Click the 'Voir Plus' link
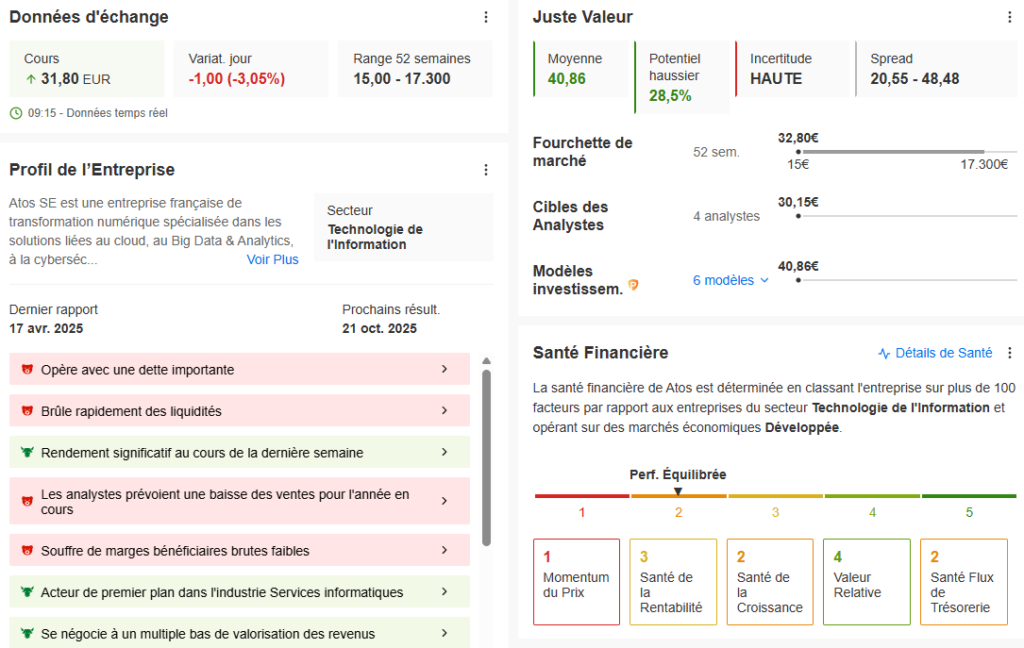This screenshot has width=1024, height=648. point(272,260)
